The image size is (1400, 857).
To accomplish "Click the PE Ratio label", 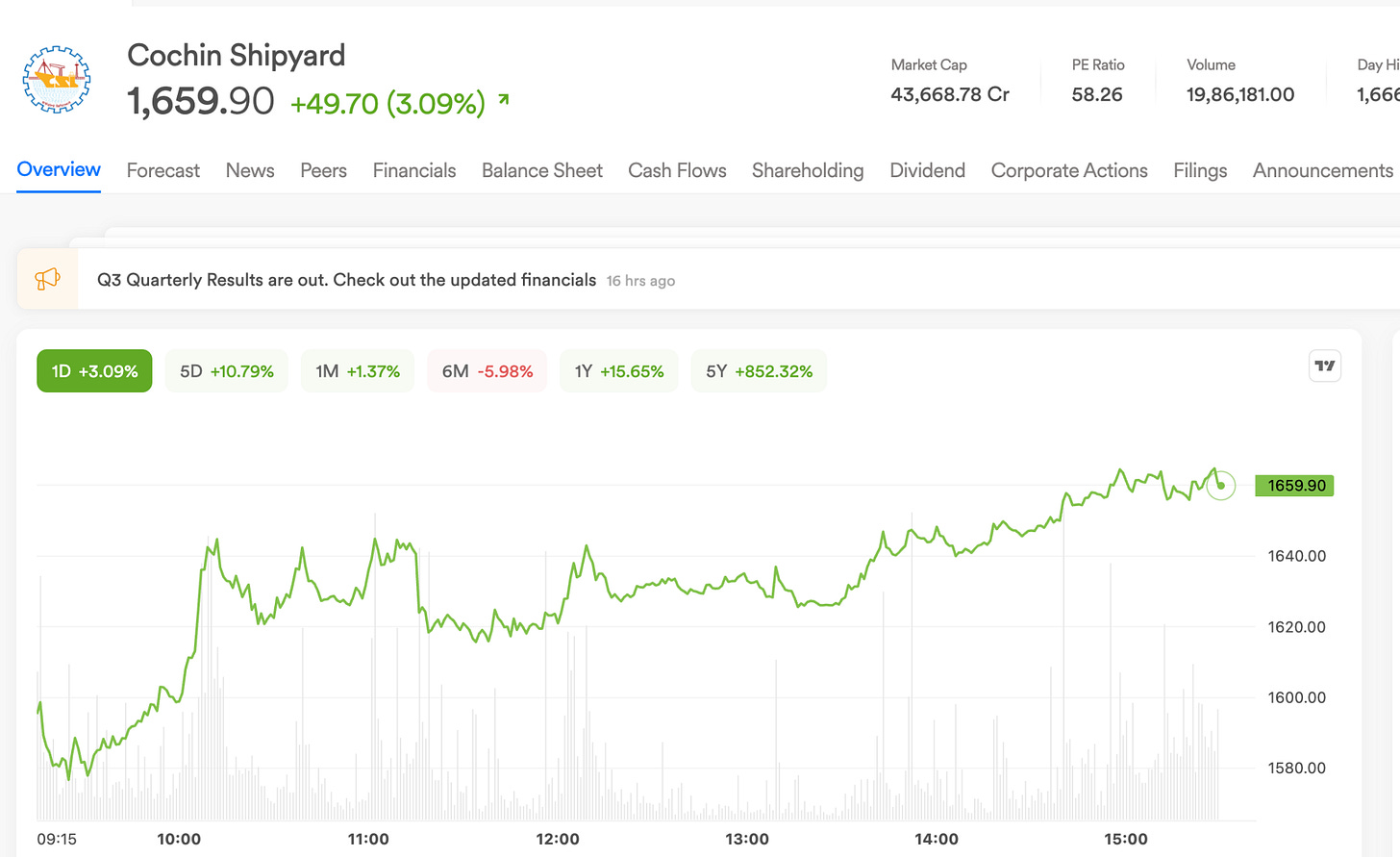I will (x=1098, y=64).
